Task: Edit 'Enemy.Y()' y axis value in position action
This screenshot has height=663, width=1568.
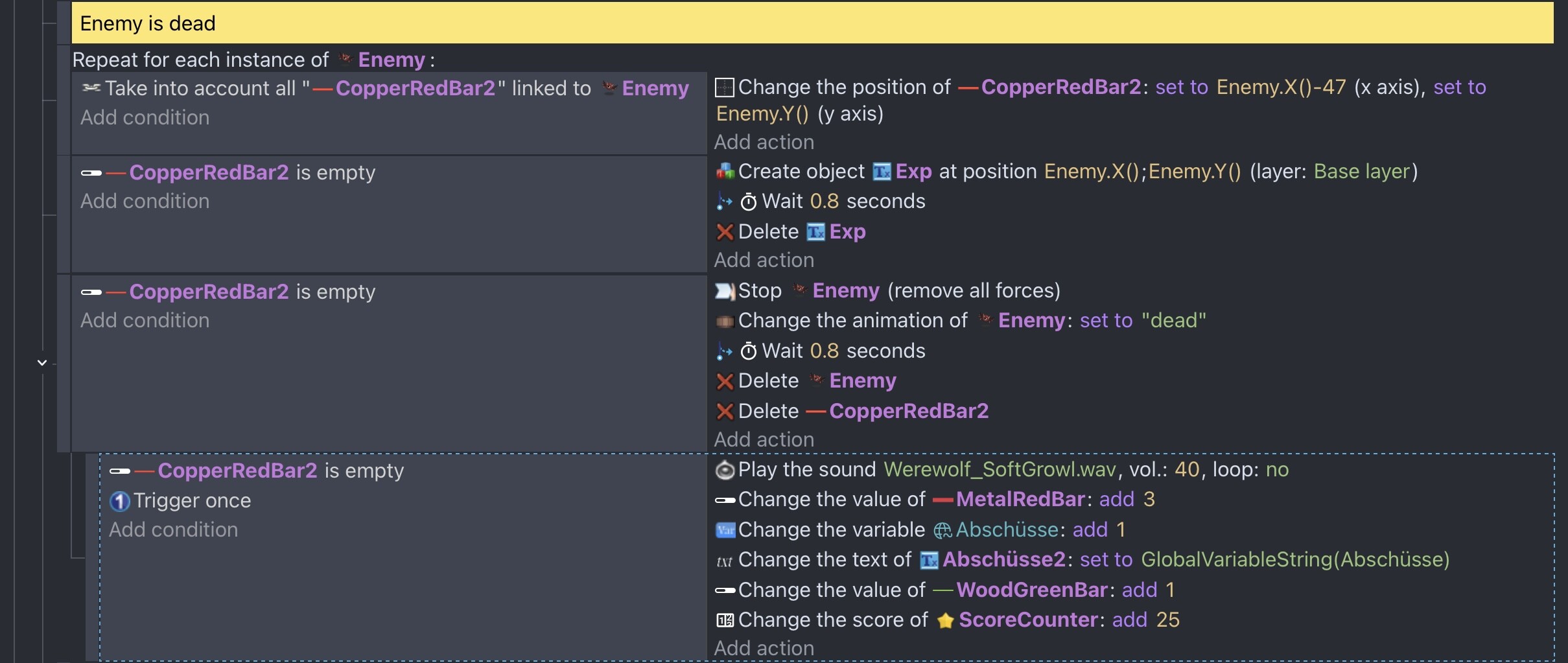Action: pos(762,114)
